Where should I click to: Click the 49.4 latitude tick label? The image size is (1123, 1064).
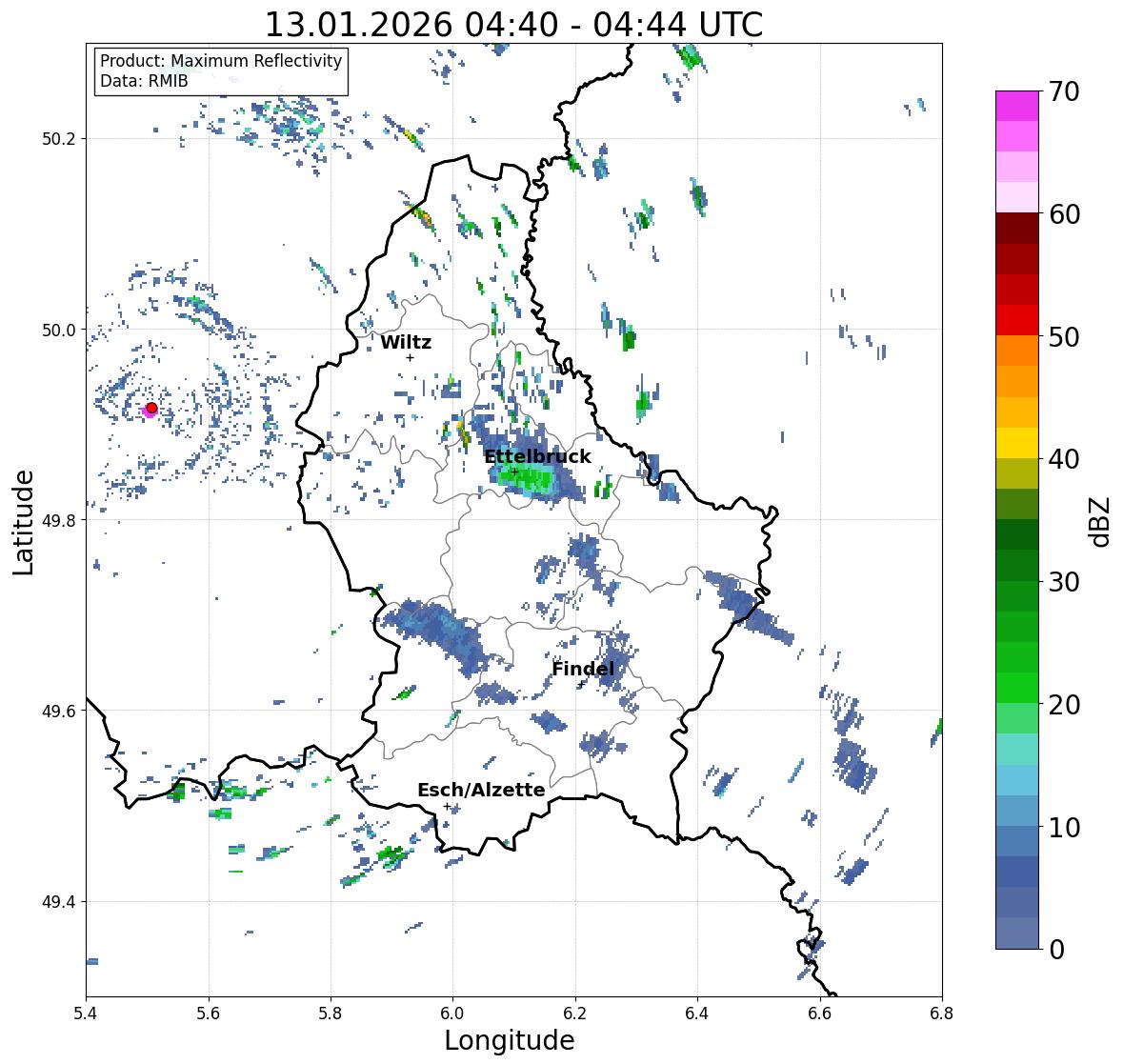coord(59,902)
